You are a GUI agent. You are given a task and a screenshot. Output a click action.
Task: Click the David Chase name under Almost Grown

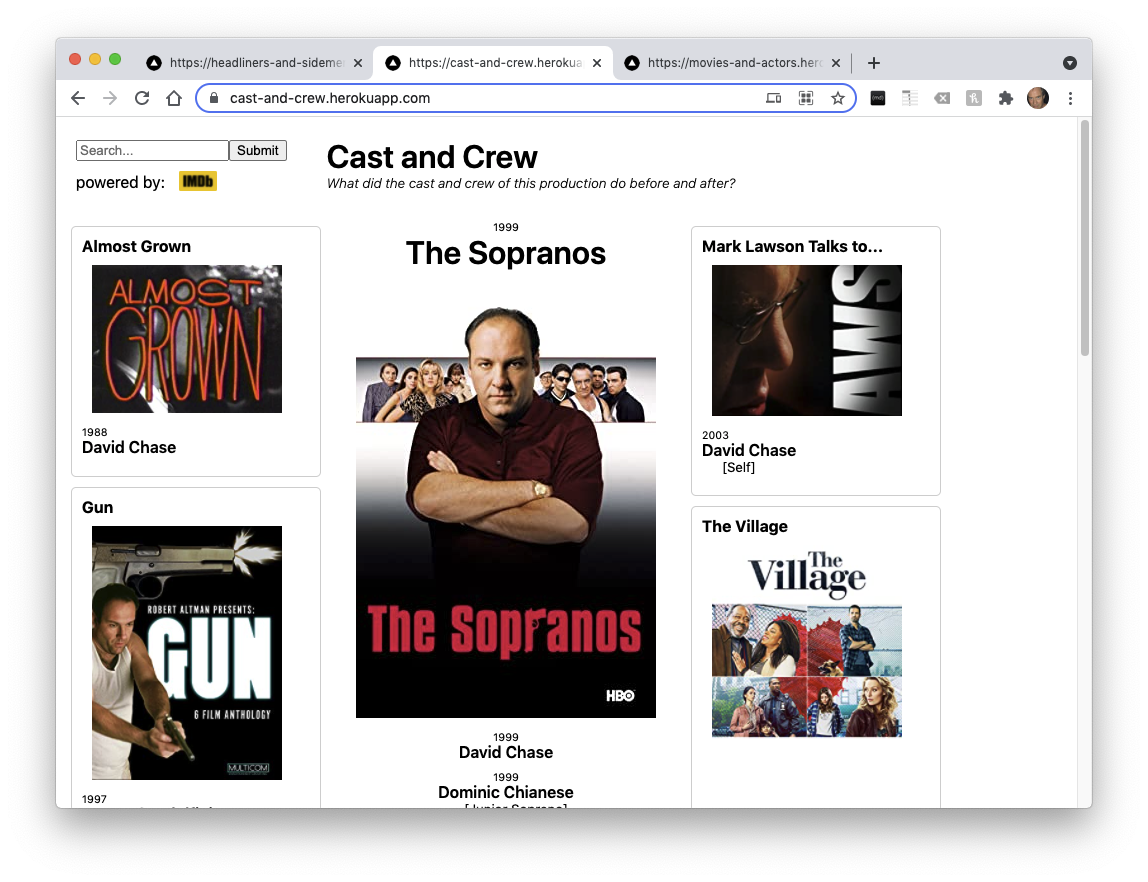tap(129, 447)
